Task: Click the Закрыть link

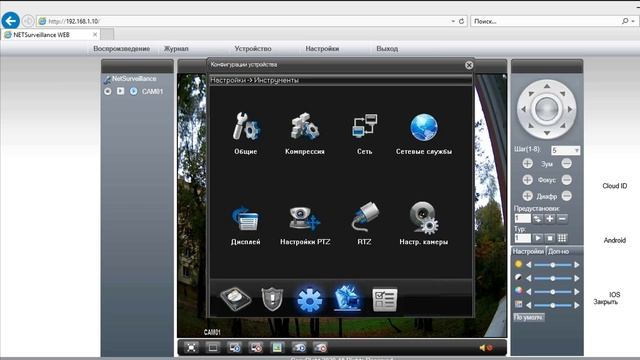Action: pyautogui.click(x=606, y=302)
